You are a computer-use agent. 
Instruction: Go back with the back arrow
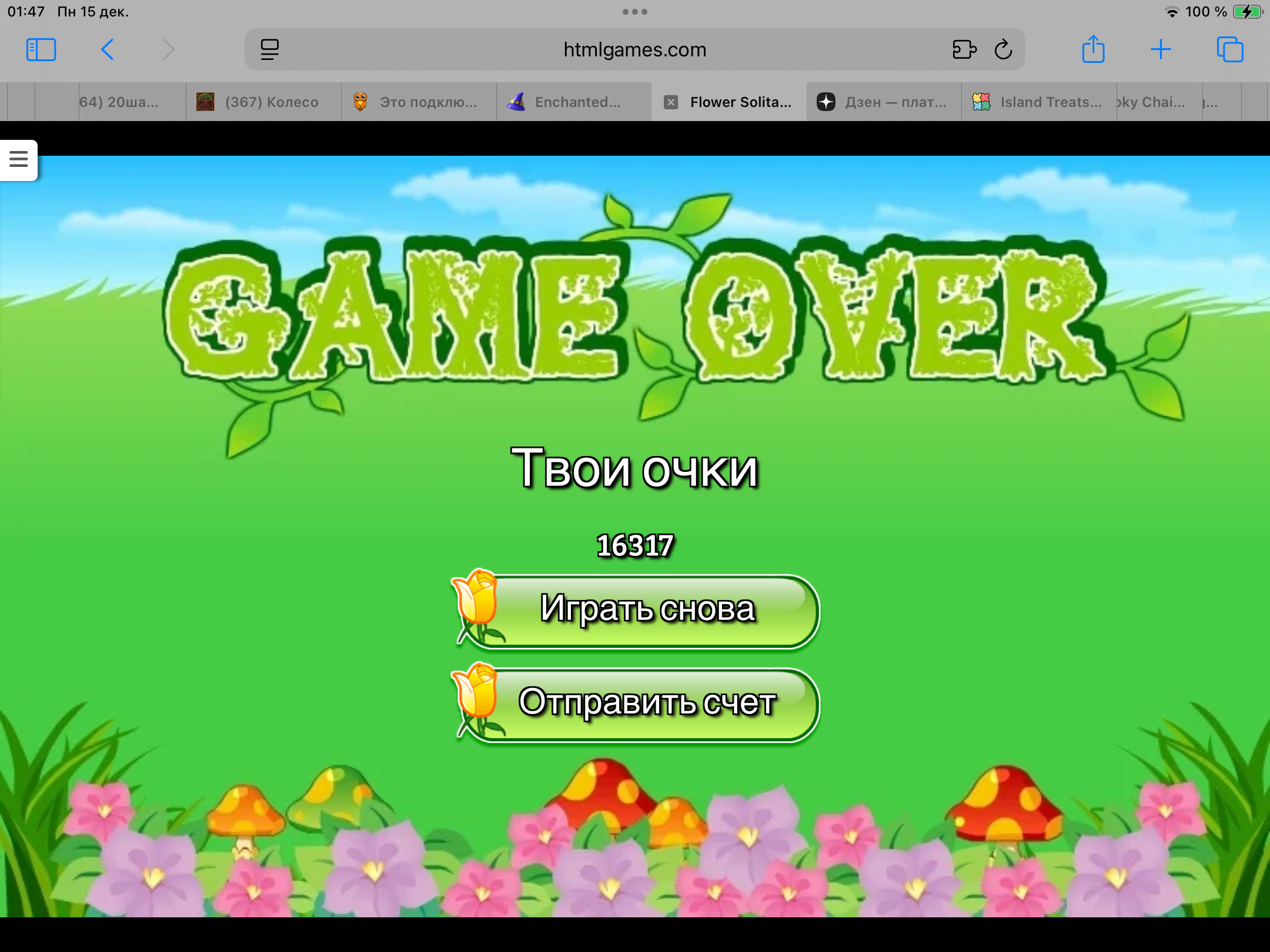click(107, 50)
